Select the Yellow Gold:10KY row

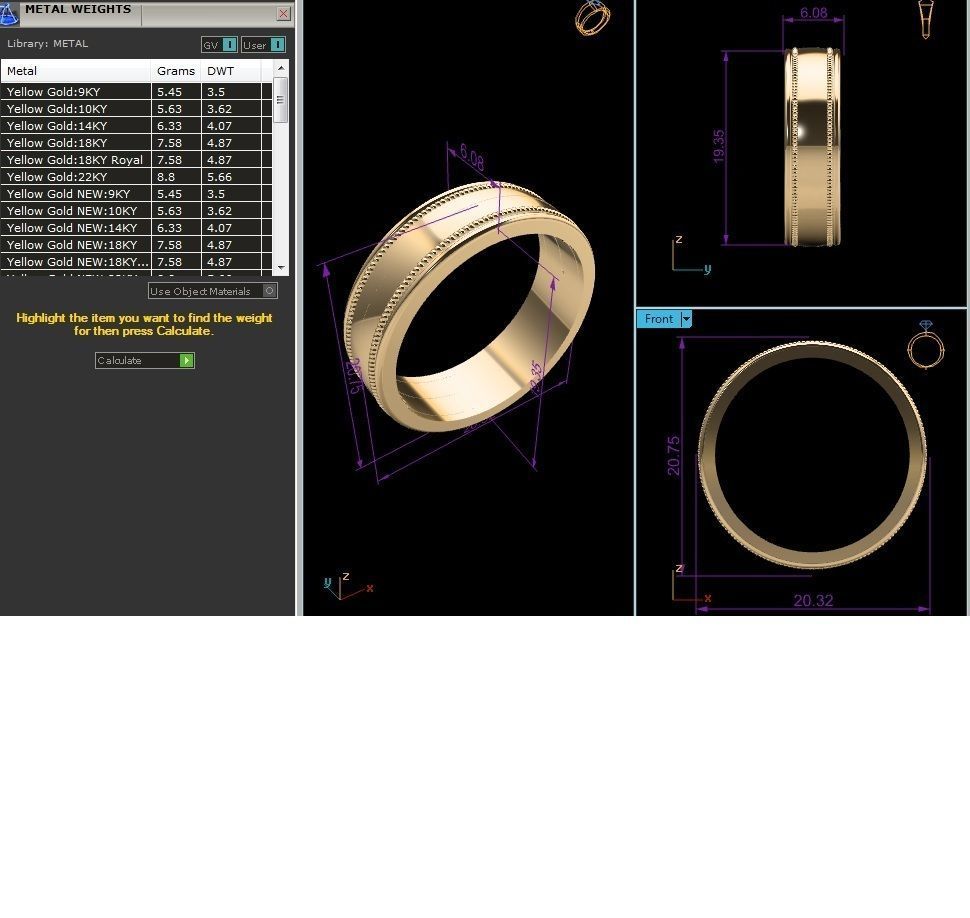tap(136, 109)
